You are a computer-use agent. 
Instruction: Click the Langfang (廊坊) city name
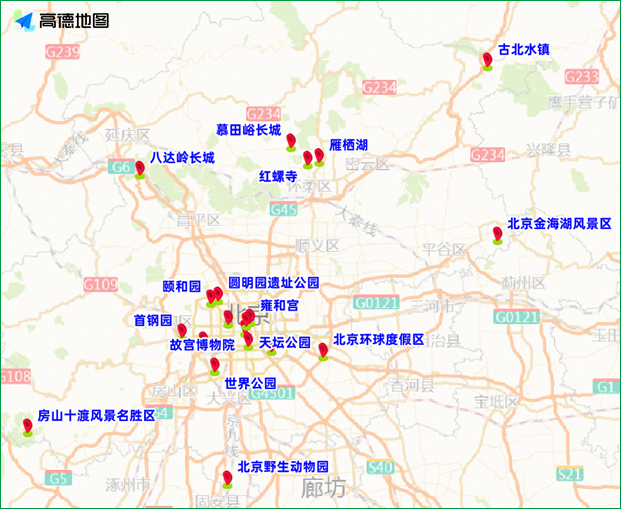[323, 488]
